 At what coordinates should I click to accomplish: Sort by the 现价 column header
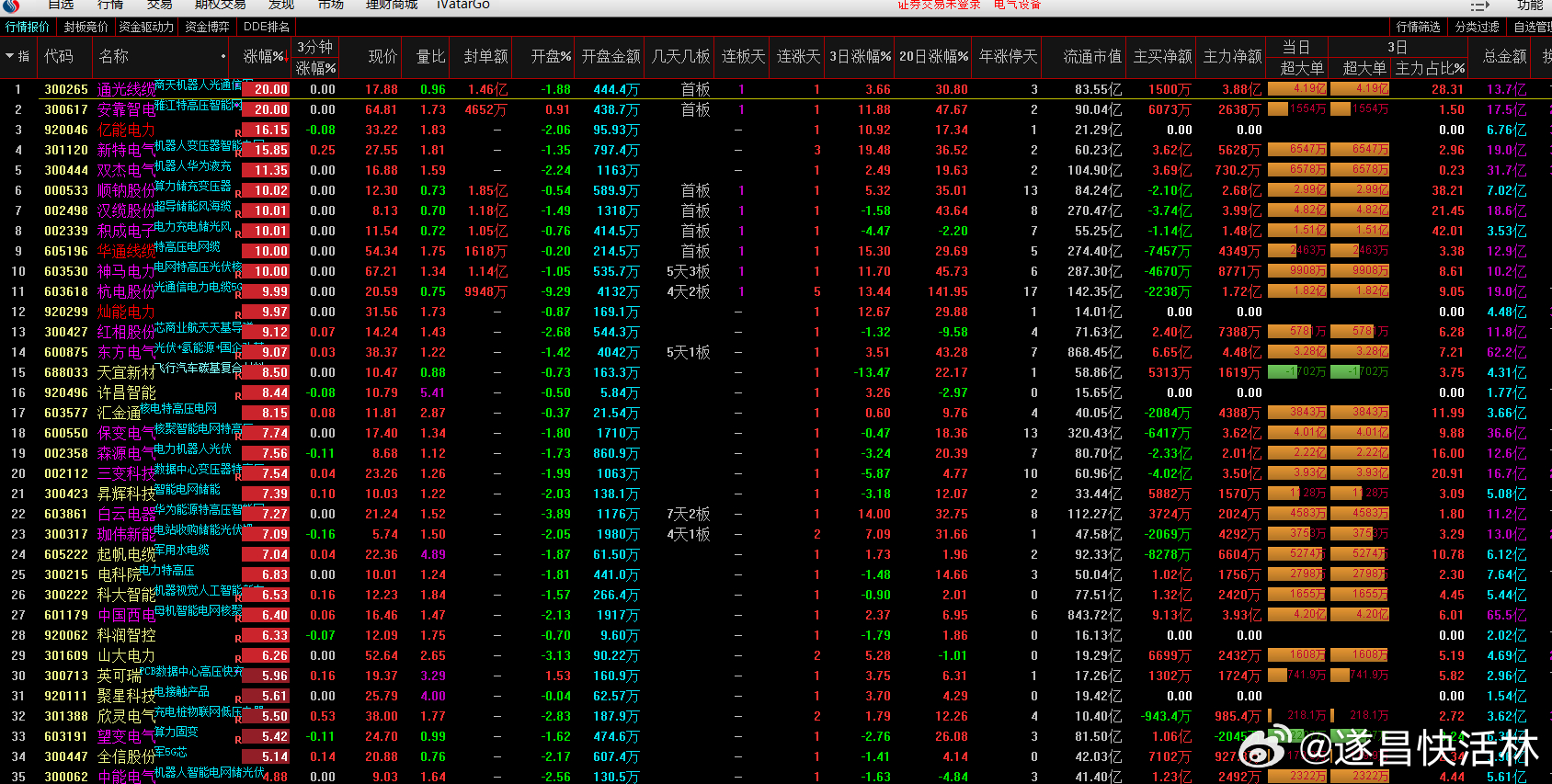click(x=382, y=56)
